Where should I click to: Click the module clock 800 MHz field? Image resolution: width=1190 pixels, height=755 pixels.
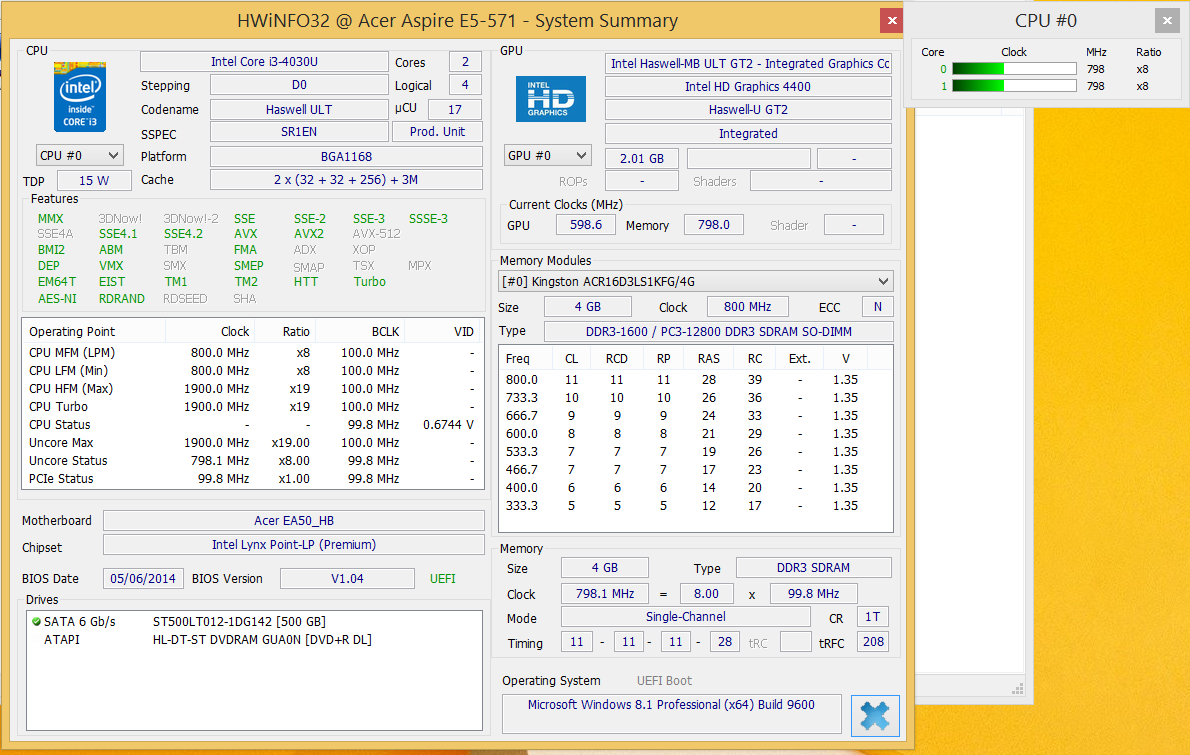(748, 307)
